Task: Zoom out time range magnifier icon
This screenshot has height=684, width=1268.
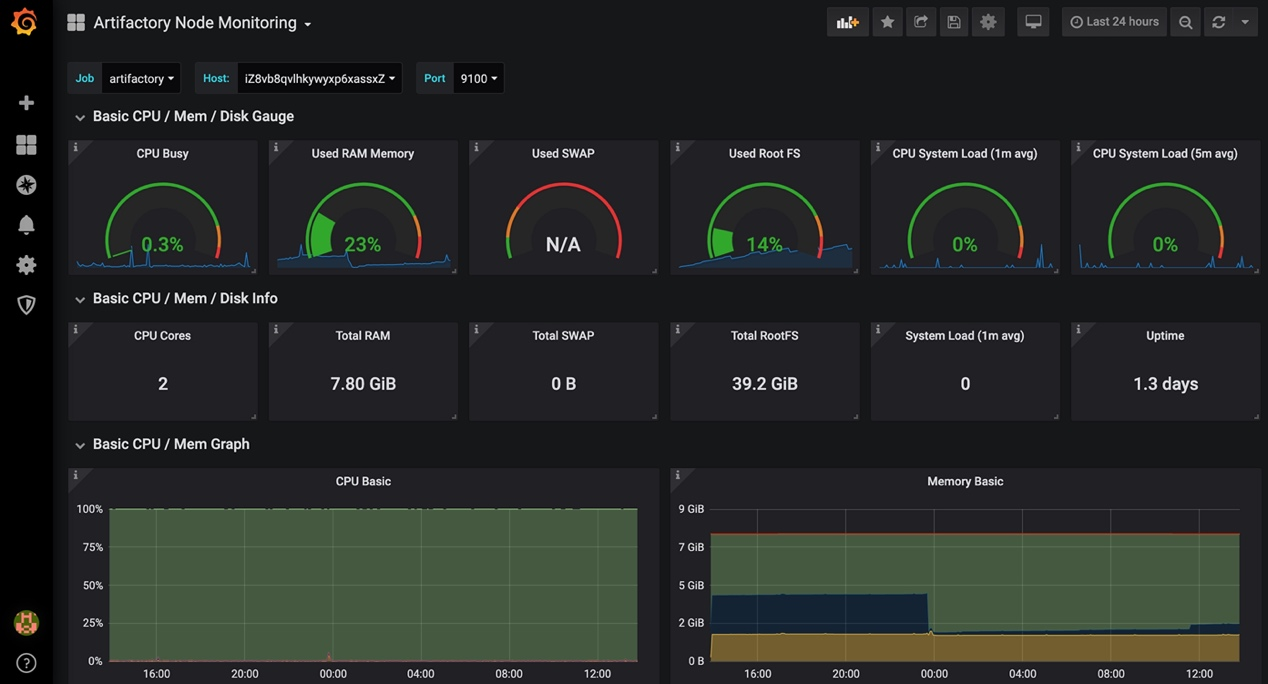Action: 1185,22
